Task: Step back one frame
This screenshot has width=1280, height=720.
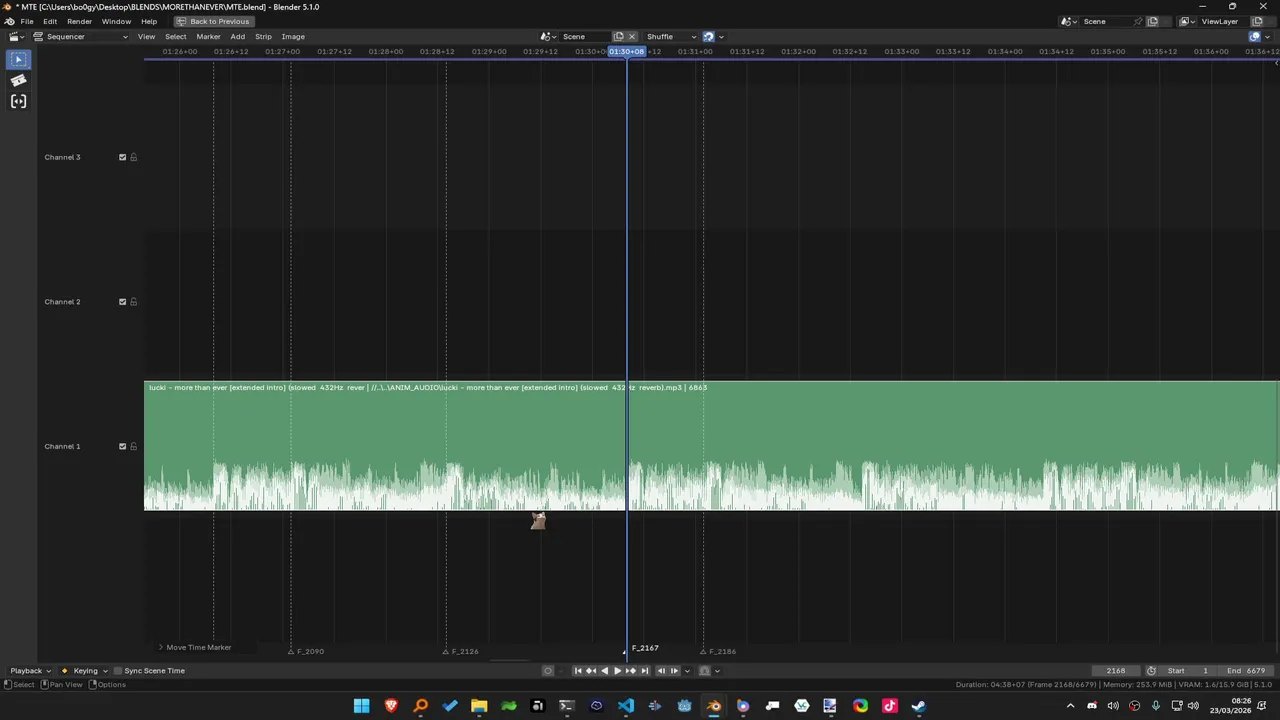Action: 661,671
